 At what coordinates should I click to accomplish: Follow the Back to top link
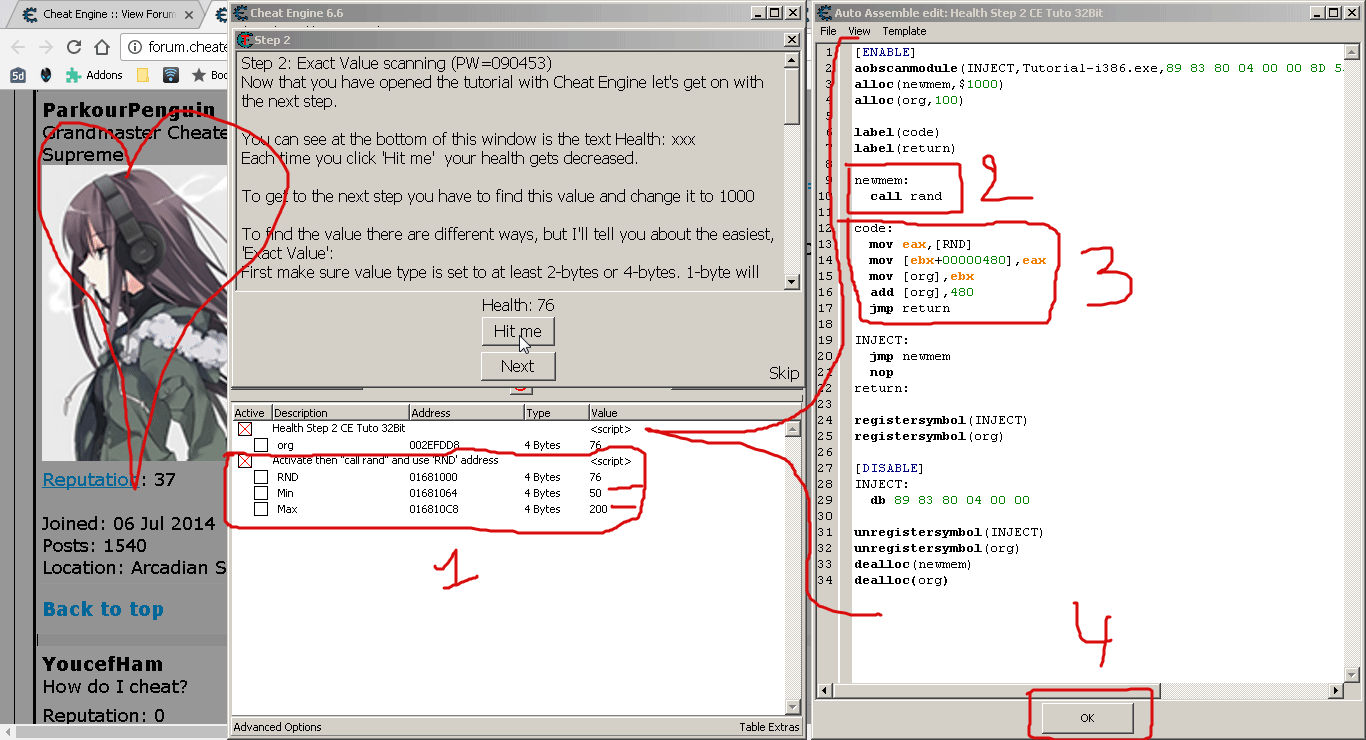pyautogui.click(x=103, y=609)
